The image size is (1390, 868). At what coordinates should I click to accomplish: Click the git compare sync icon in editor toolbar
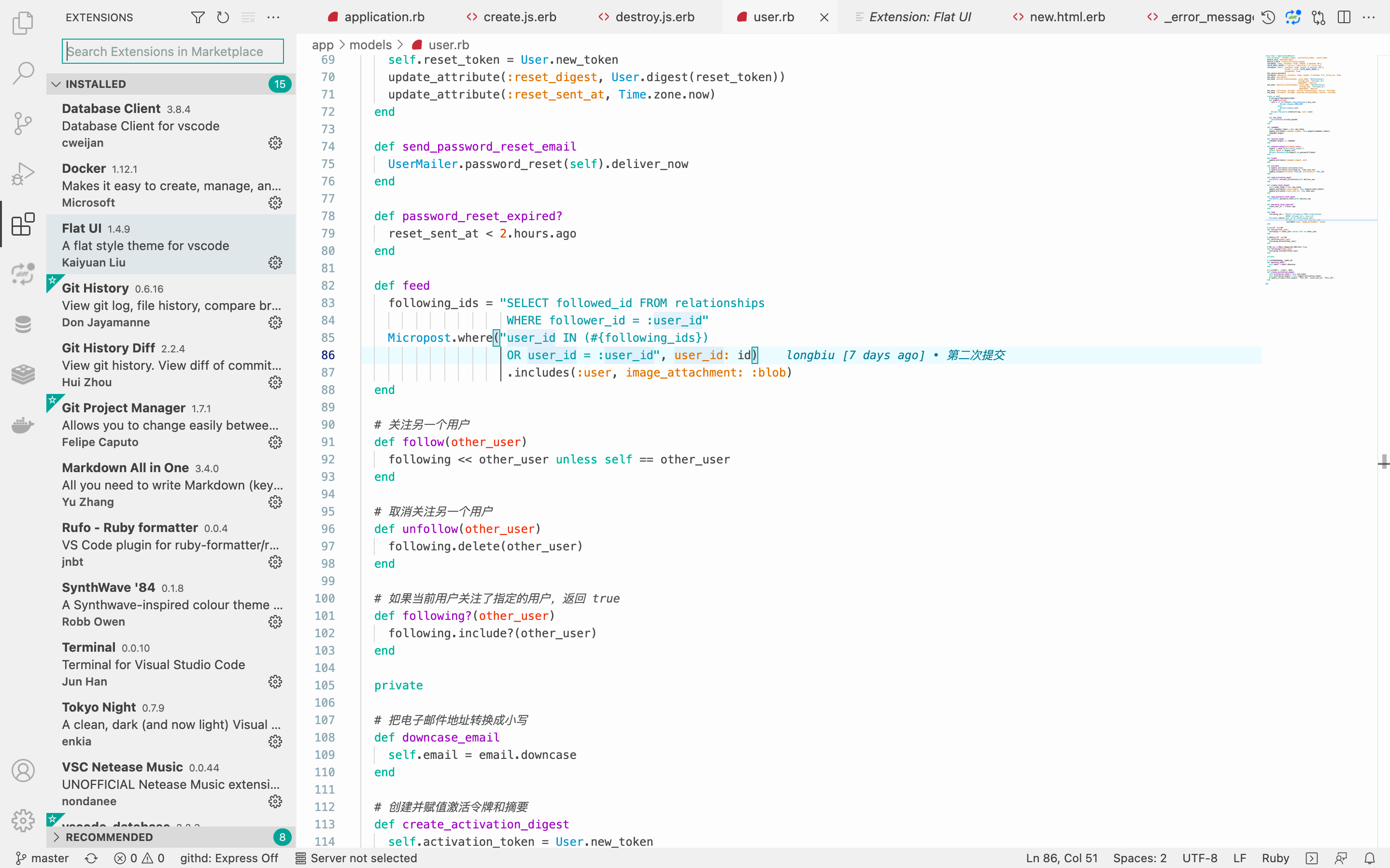[1293, 17]
